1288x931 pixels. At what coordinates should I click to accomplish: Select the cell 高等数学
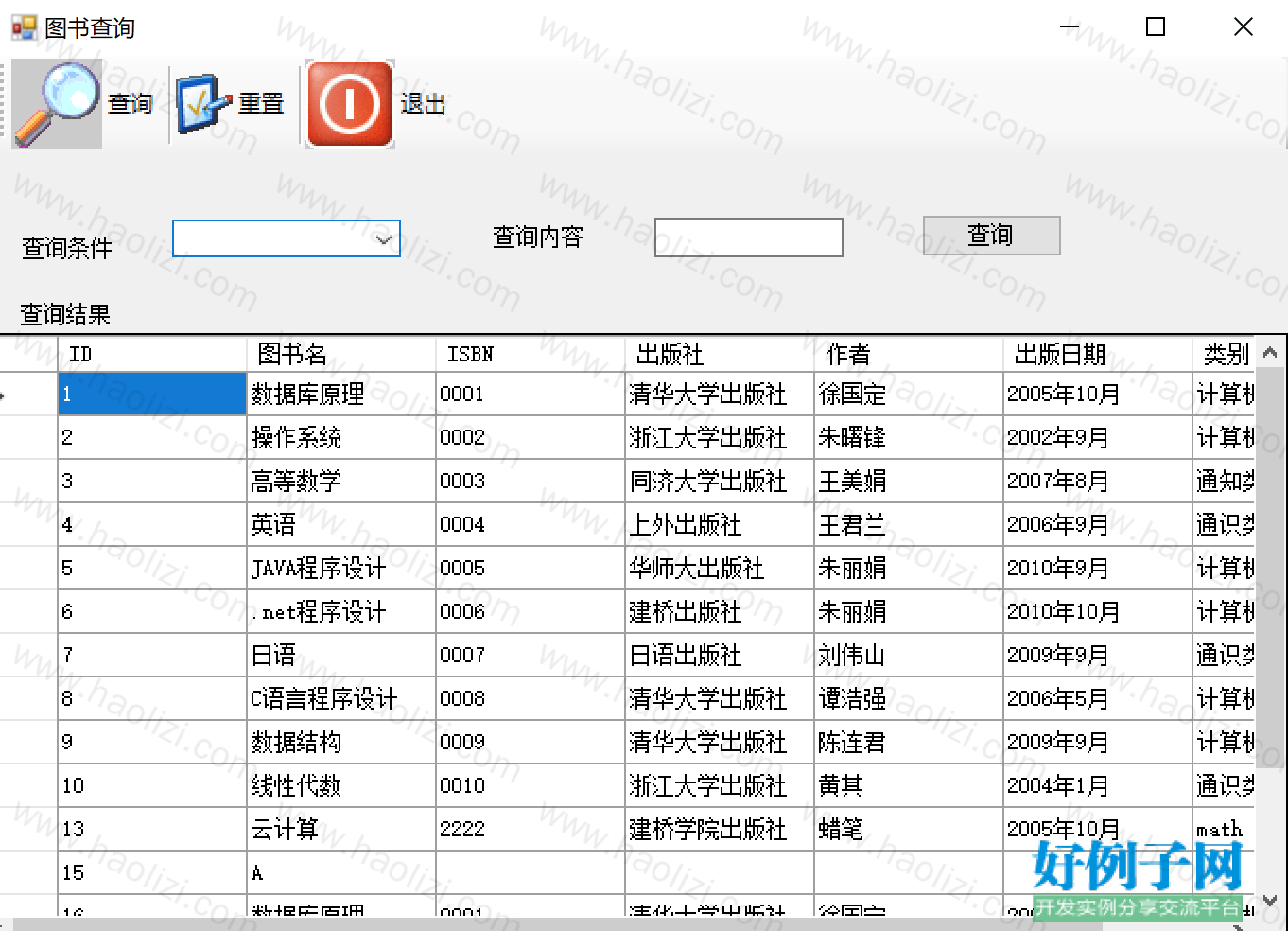click(341, 481)
